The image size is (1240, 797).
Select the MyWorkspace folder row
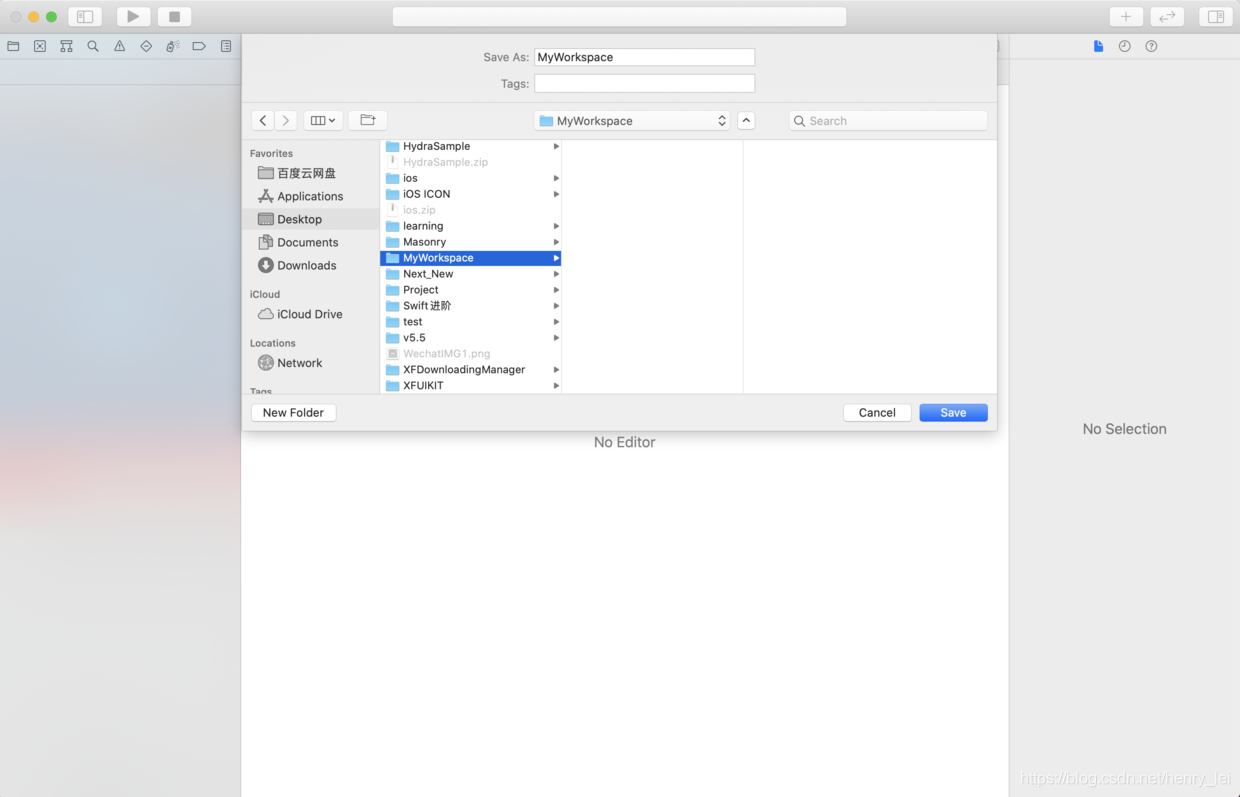(471, 258)
